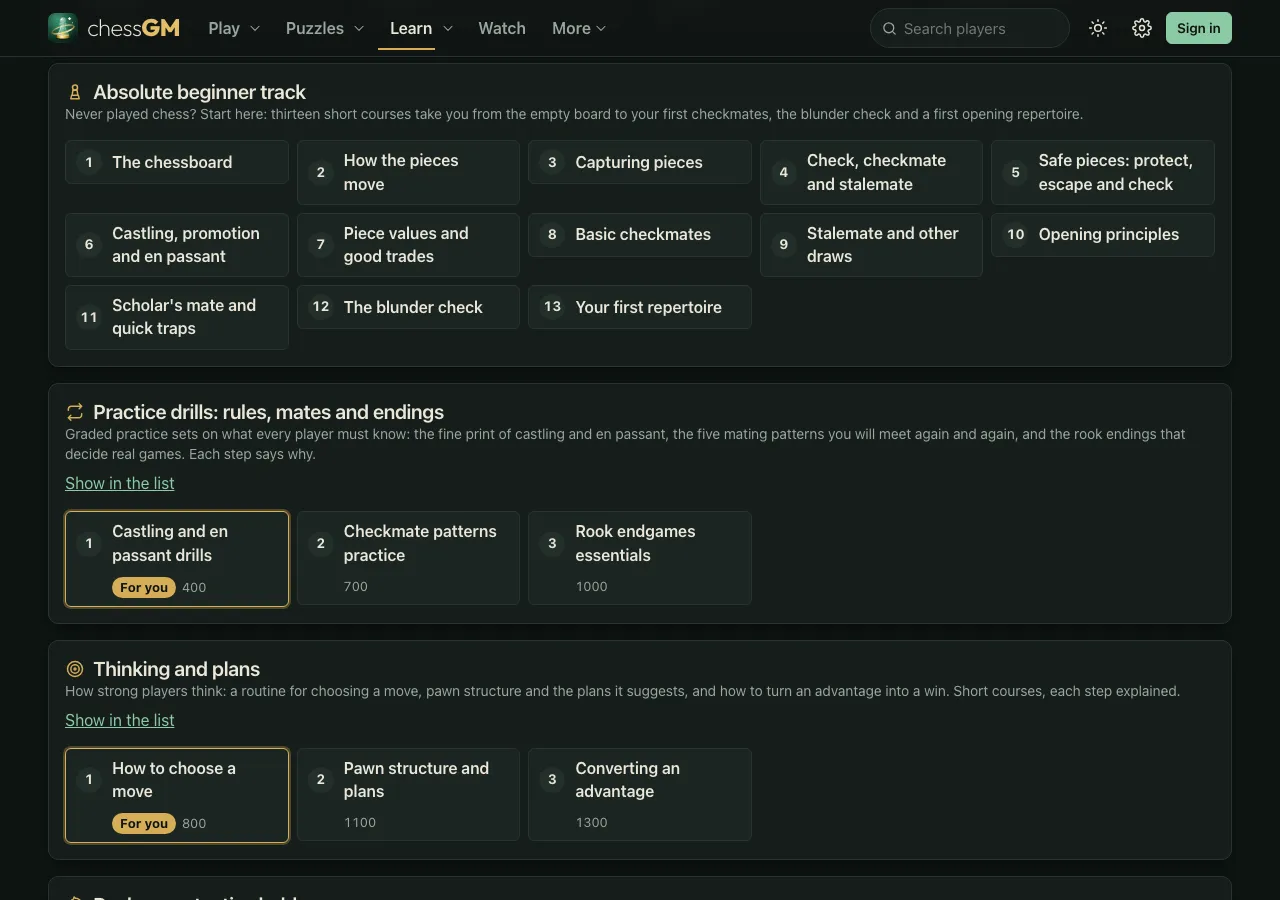The image size is (1280, 900).
Task: Start Checkmate patterns practice drill
Action: 408,558
